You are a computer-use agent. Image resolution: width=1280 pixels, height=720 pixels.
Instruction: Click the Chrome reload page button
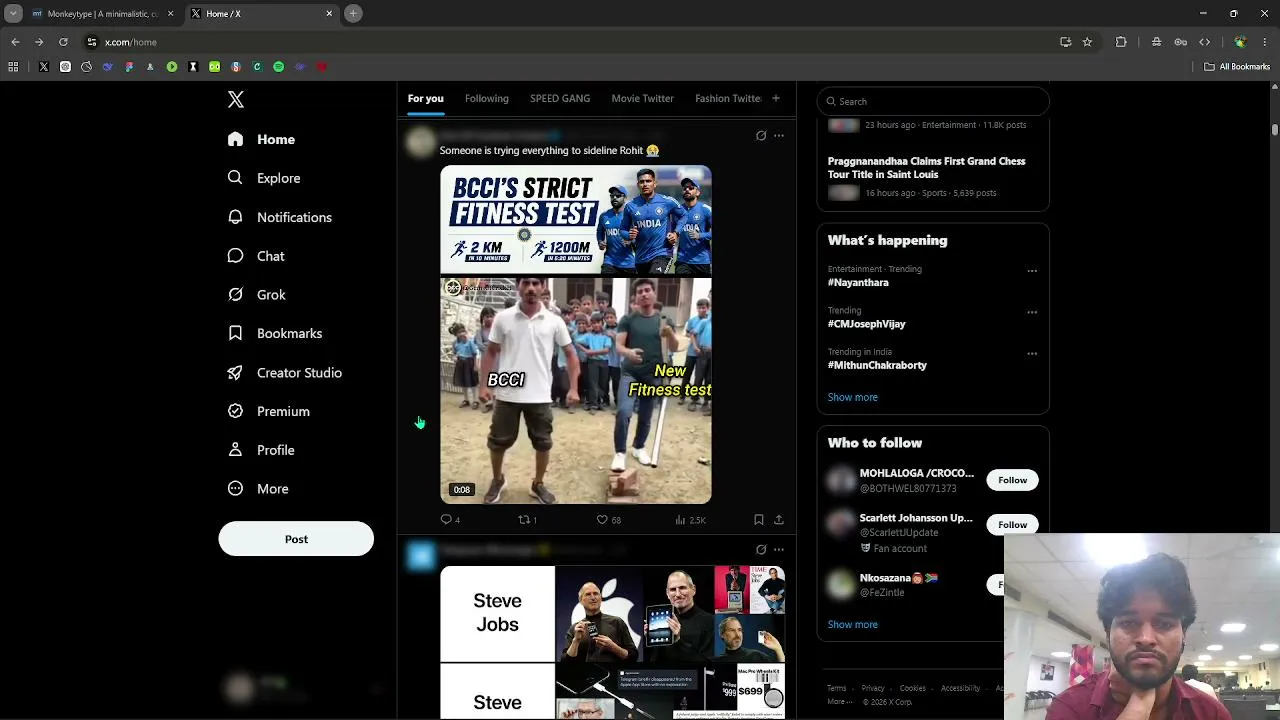pos(63,42)
